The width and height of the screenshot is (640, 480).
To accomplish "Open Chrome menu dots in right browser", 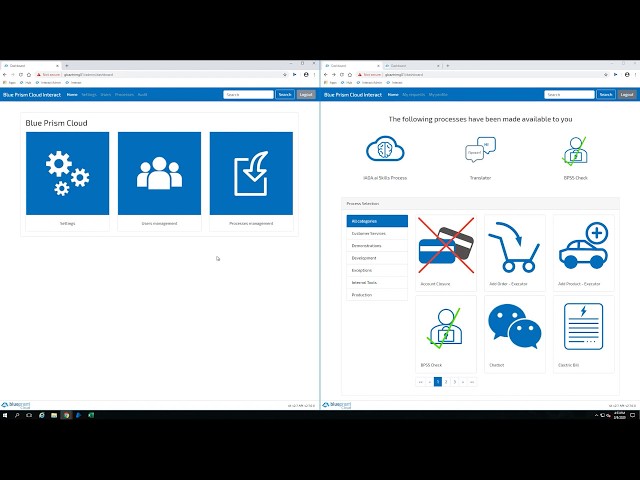I will [635, 75].
